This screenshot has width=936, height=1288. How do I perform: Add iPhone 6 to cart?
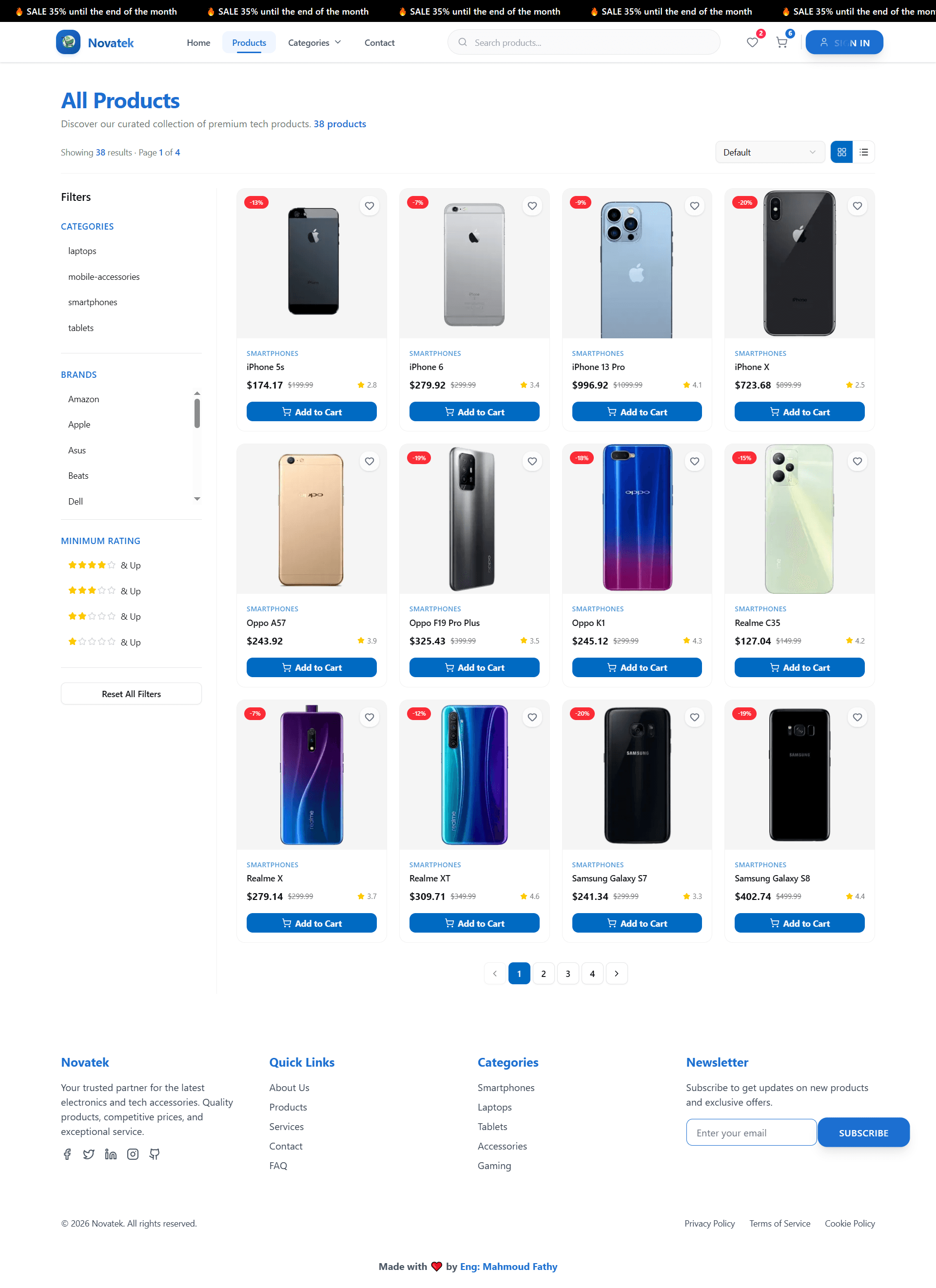[x=474, y=411]
